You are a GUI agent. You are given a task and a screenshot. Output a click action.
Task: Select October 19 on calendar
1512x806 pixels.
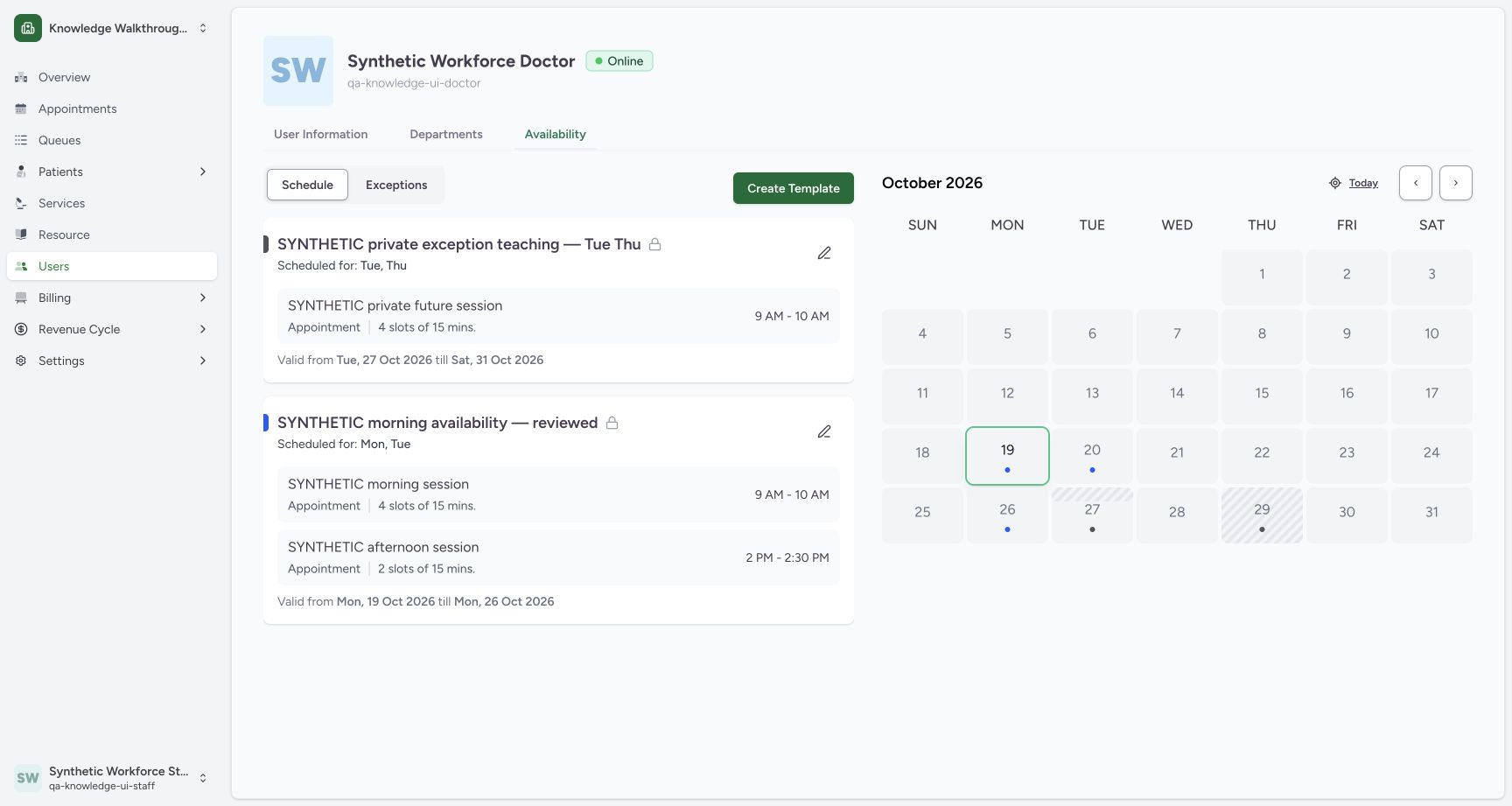(x=1007, y=456)
